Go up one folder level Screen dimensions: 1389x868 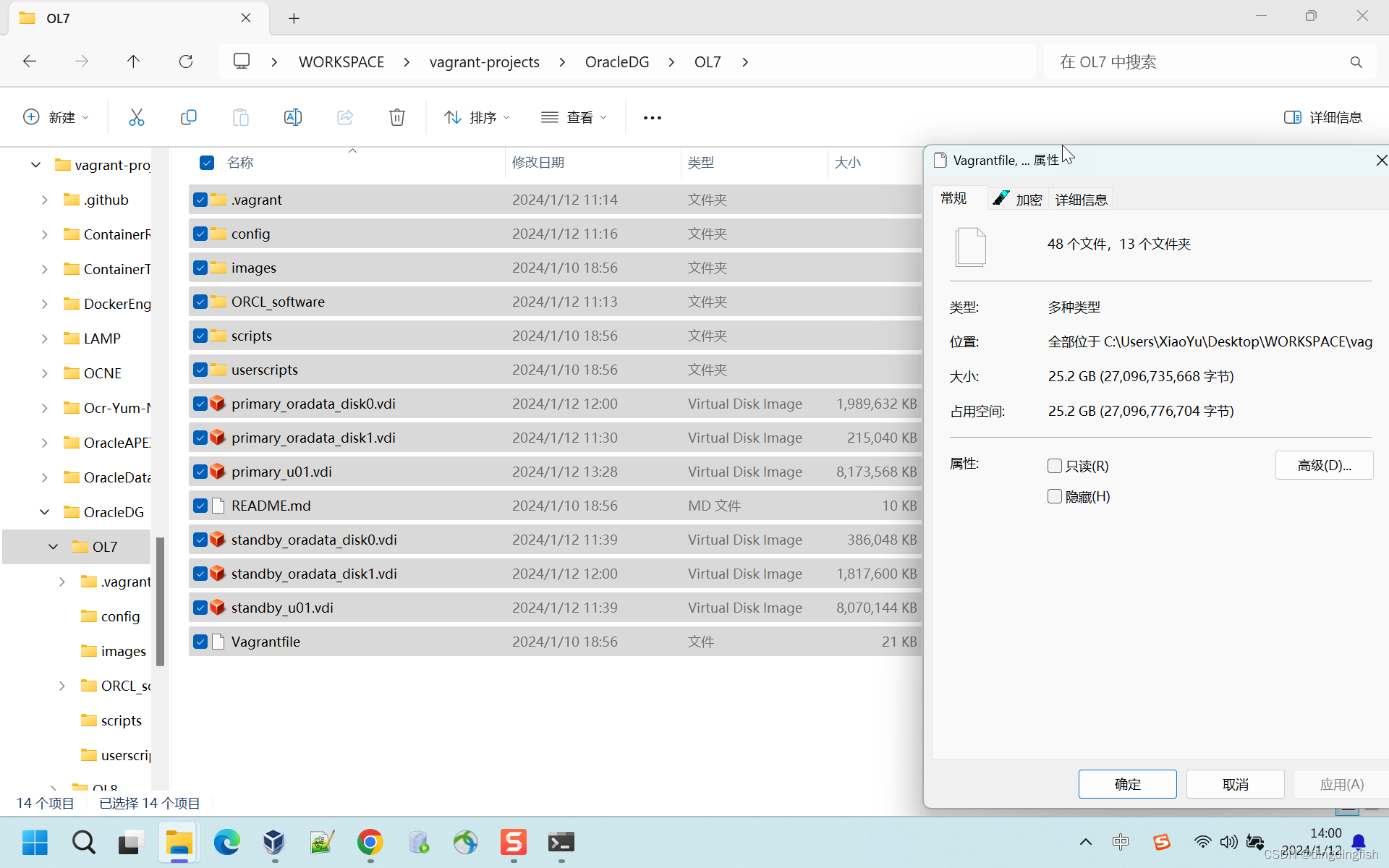(133, 61)
